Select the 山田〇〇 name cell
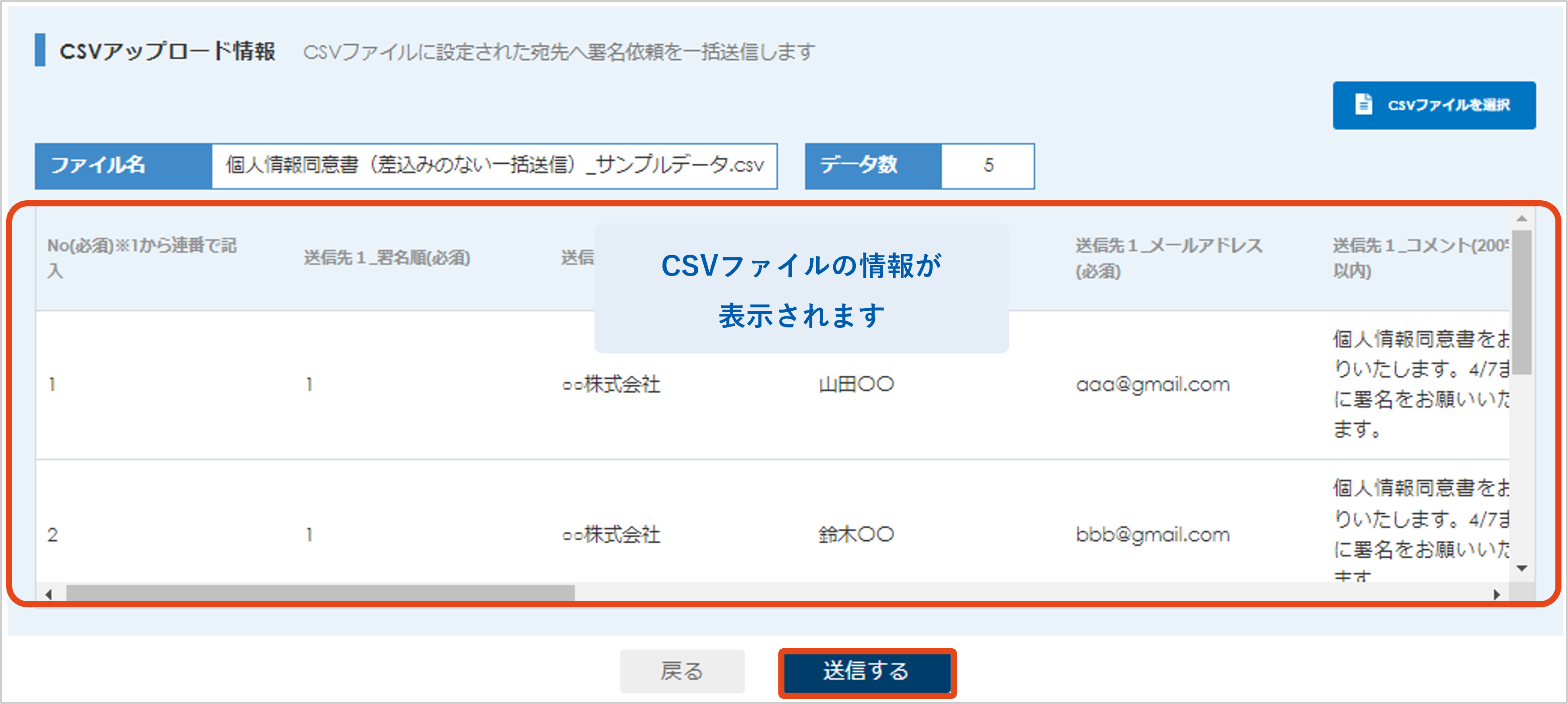1568x704 pixels. coord(855,384)
